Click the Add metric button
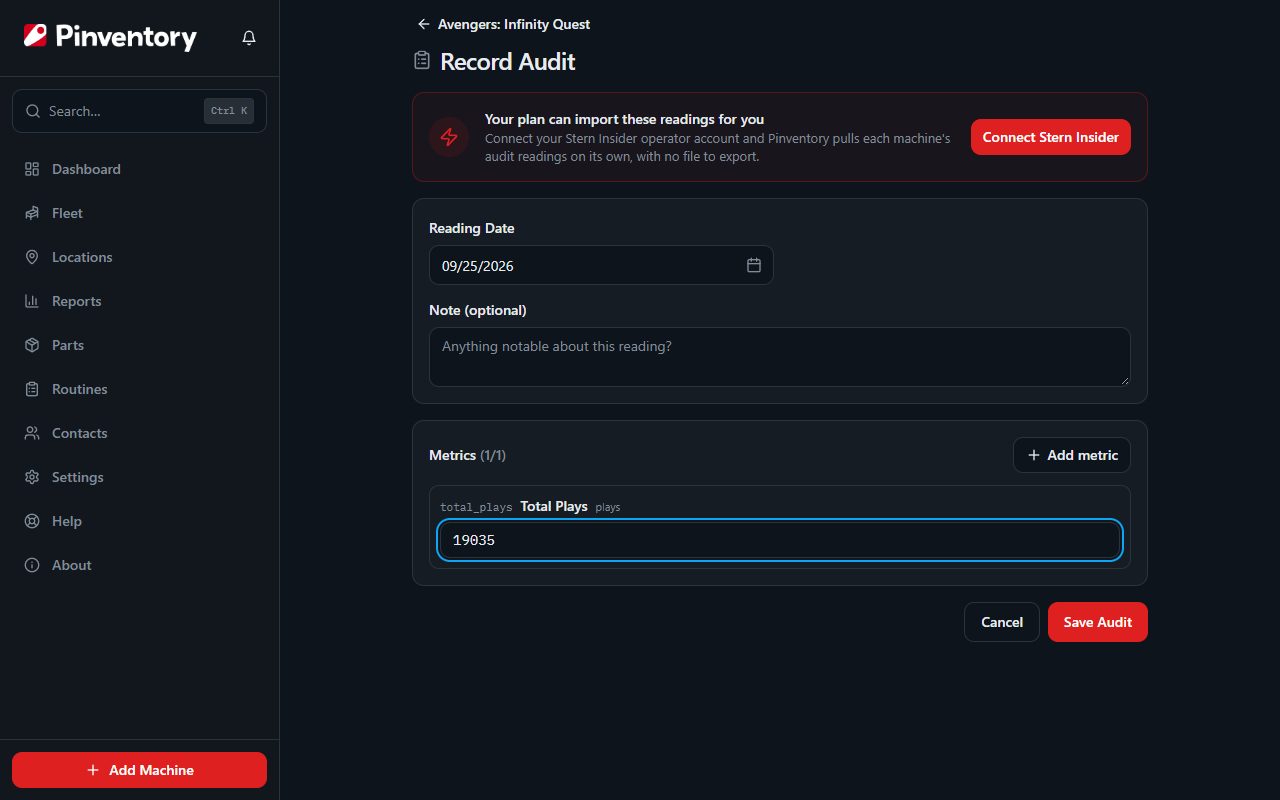Image resolution: width=1280 pixels, height=800 pixels. 1072,455
